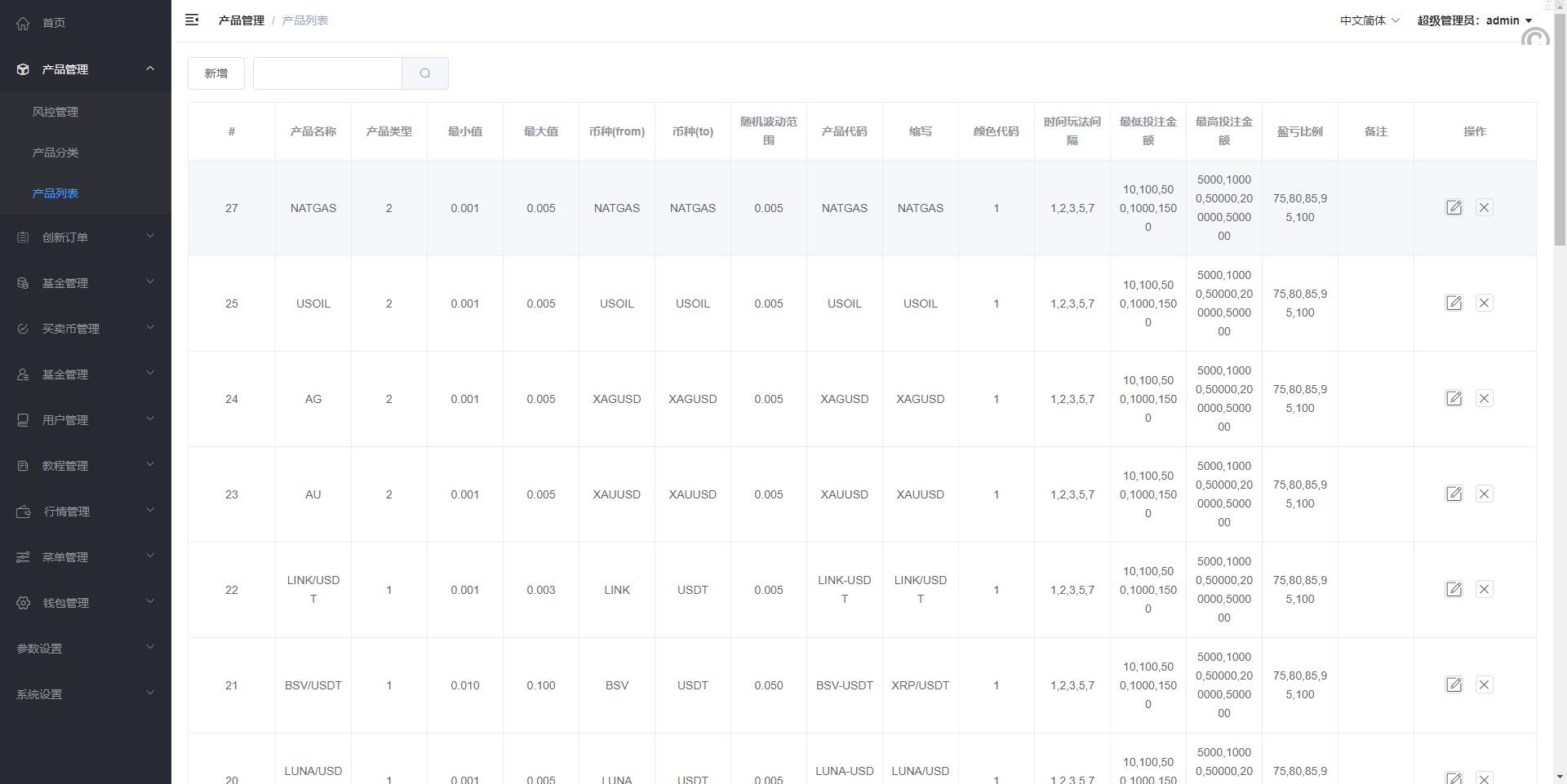Delete the AU product row
This screenshot has height=784, width=1567.
pyautogui.click(x=1484, y=494)
